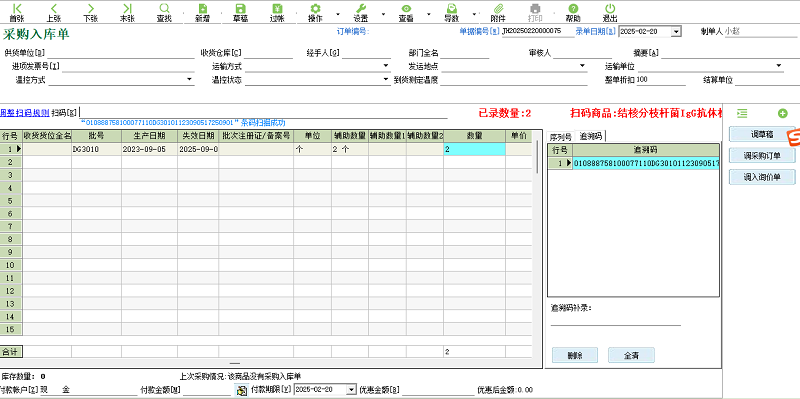Click the 整单折扣 field showing 100
The width and height of the screenshot is (800, 399).
point(661,80)
